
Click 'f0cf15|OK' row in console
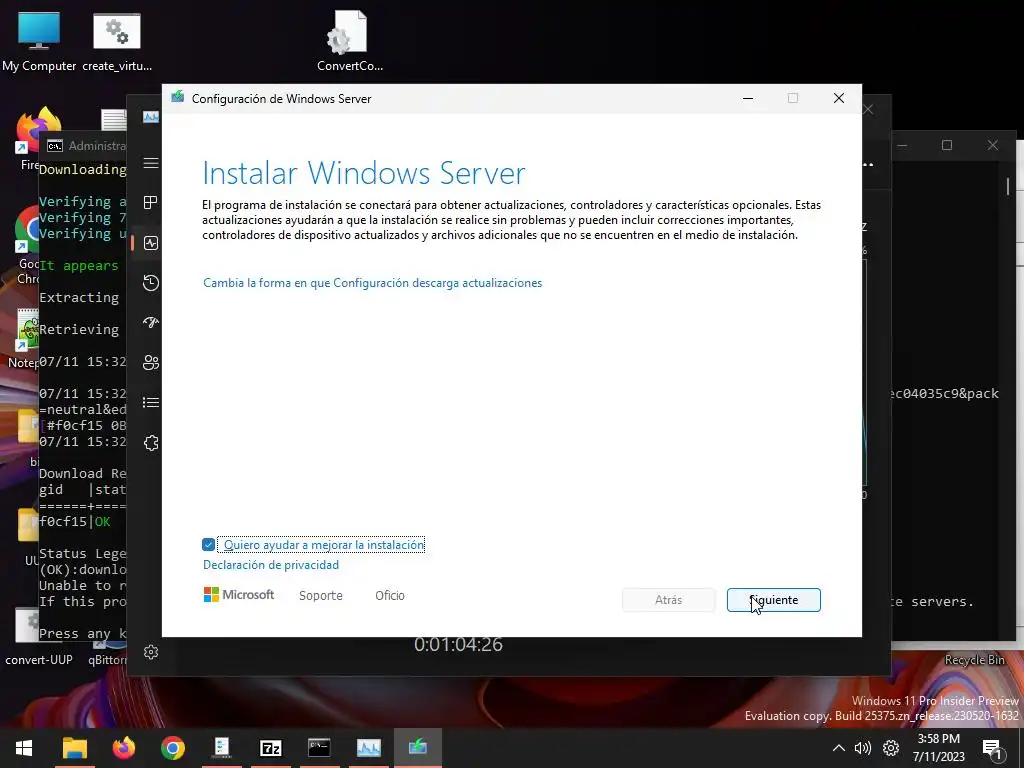coord(74,522)
